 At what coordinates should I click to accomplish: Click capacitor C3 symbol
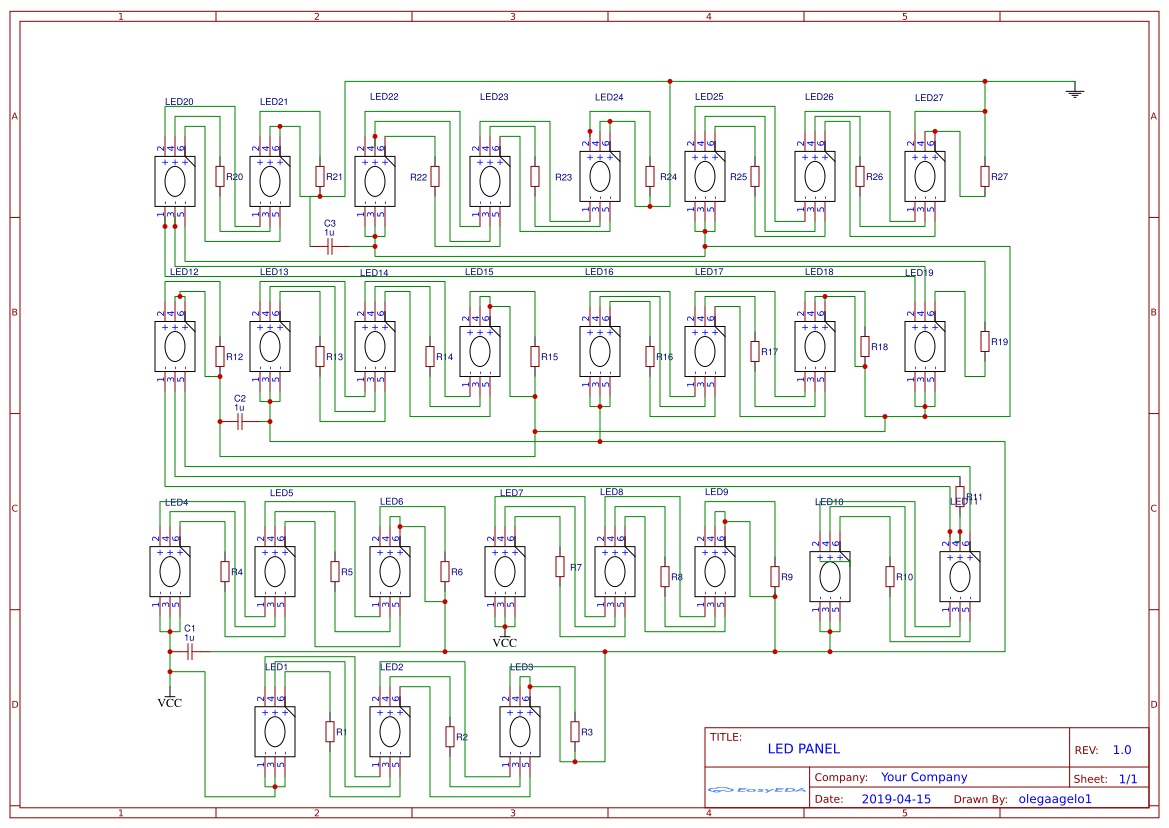tap(330, 245)
